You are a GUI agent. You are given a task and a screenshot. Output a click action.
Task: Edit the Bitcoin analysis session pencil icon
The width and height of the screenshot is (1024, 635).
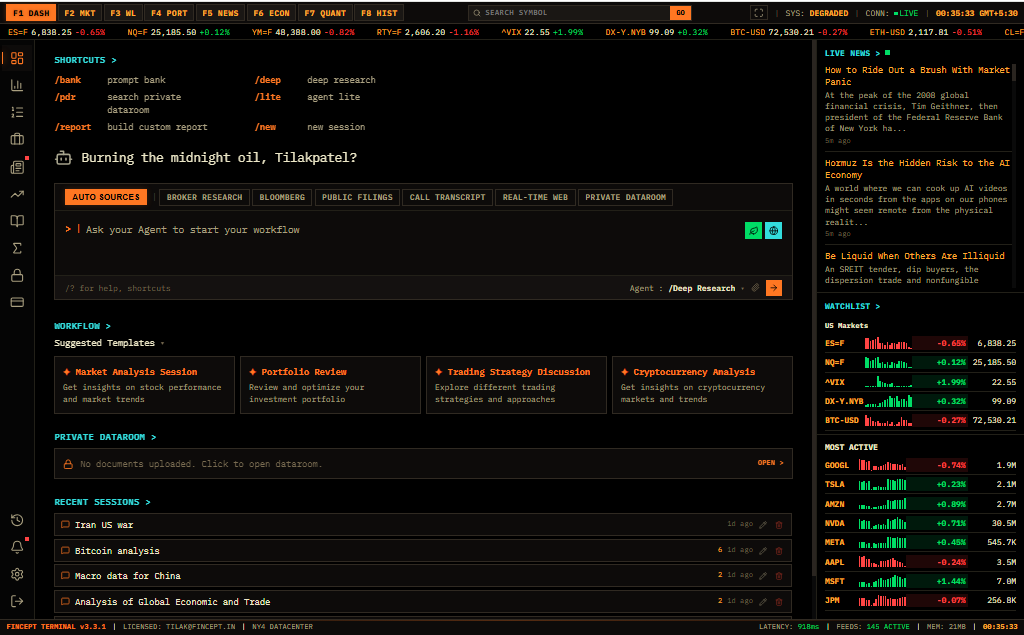pos(763,551)
